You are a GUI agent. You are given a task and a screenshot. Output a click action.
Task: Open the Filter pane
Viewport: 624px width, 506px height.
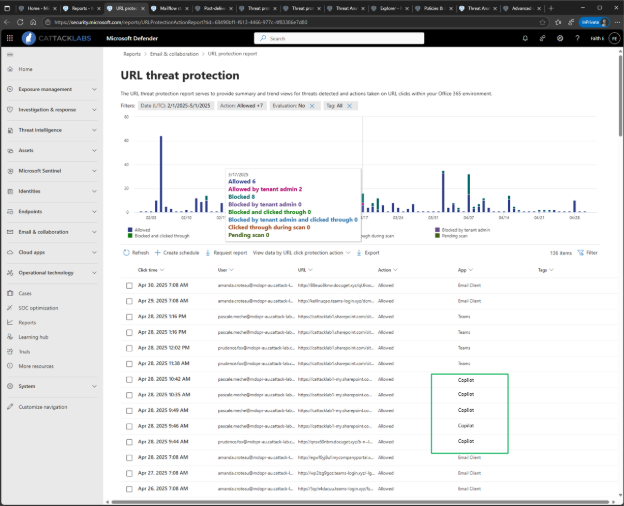(587, 253)
